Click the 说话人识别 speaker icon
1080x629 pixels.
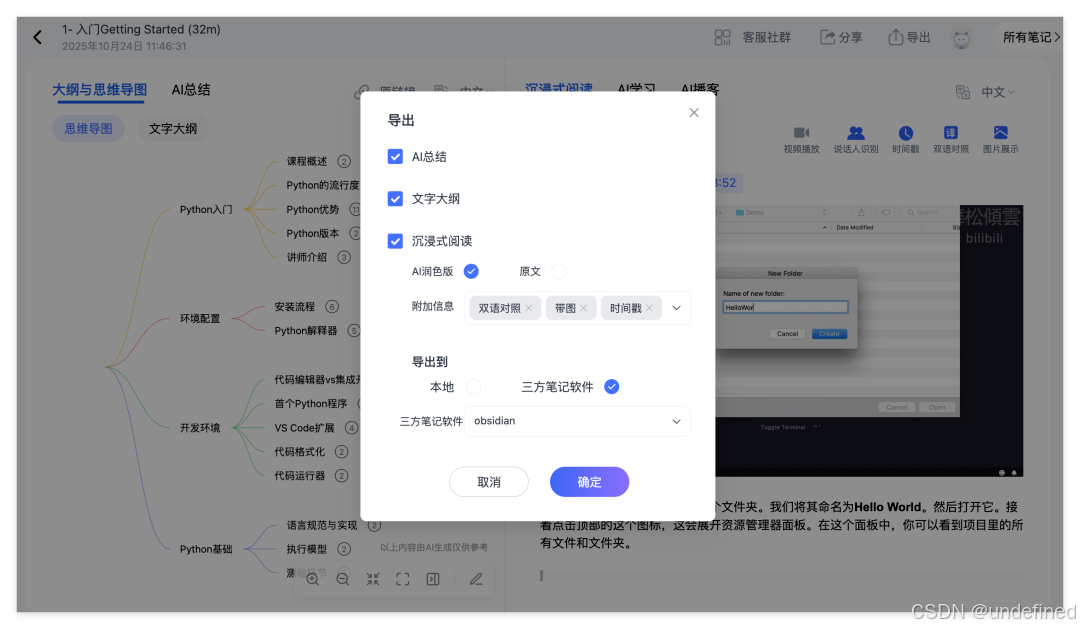(x=855, y=132)
